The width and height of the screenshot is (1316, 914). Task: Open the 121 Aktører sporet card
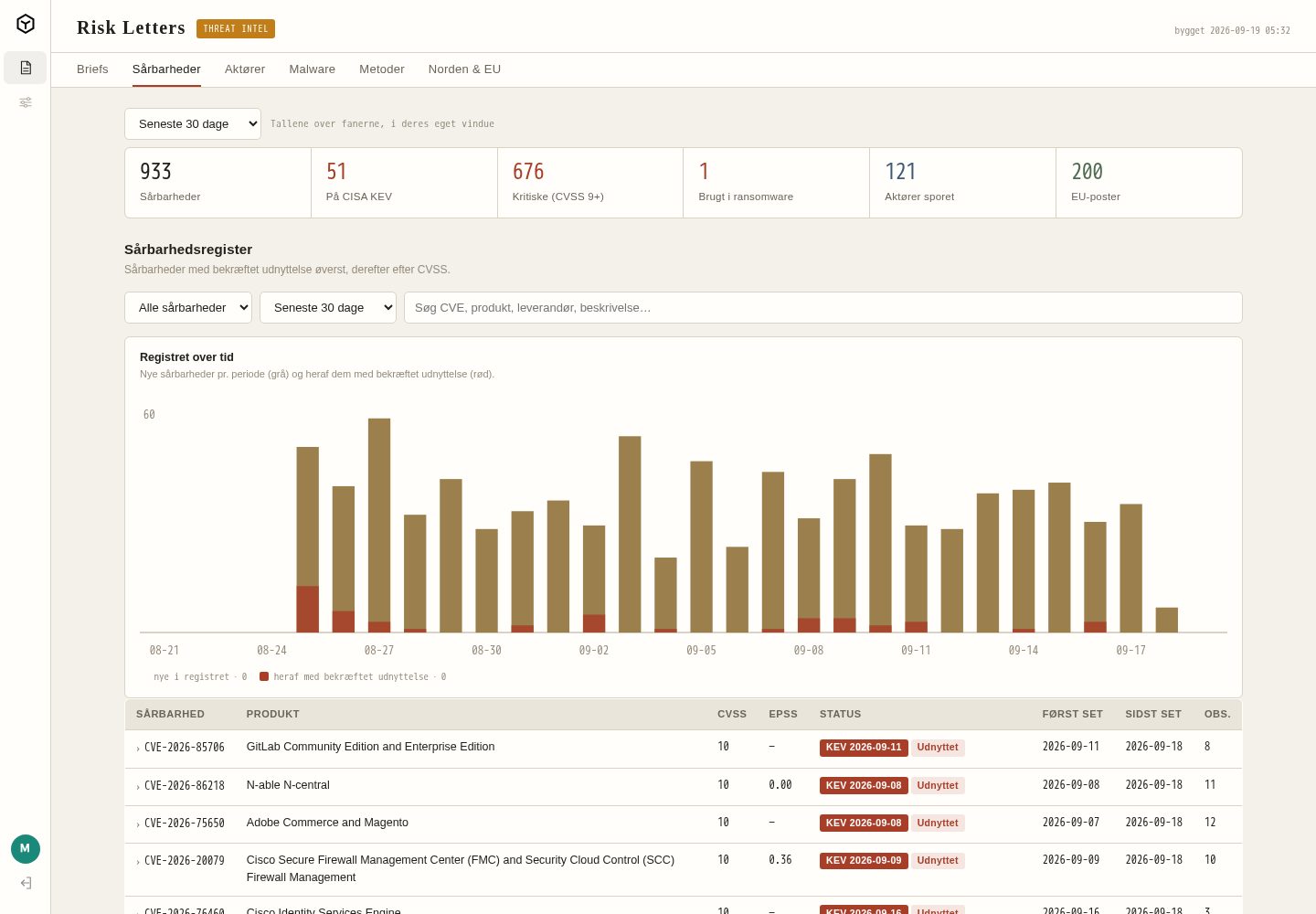(x=963, y=183)
